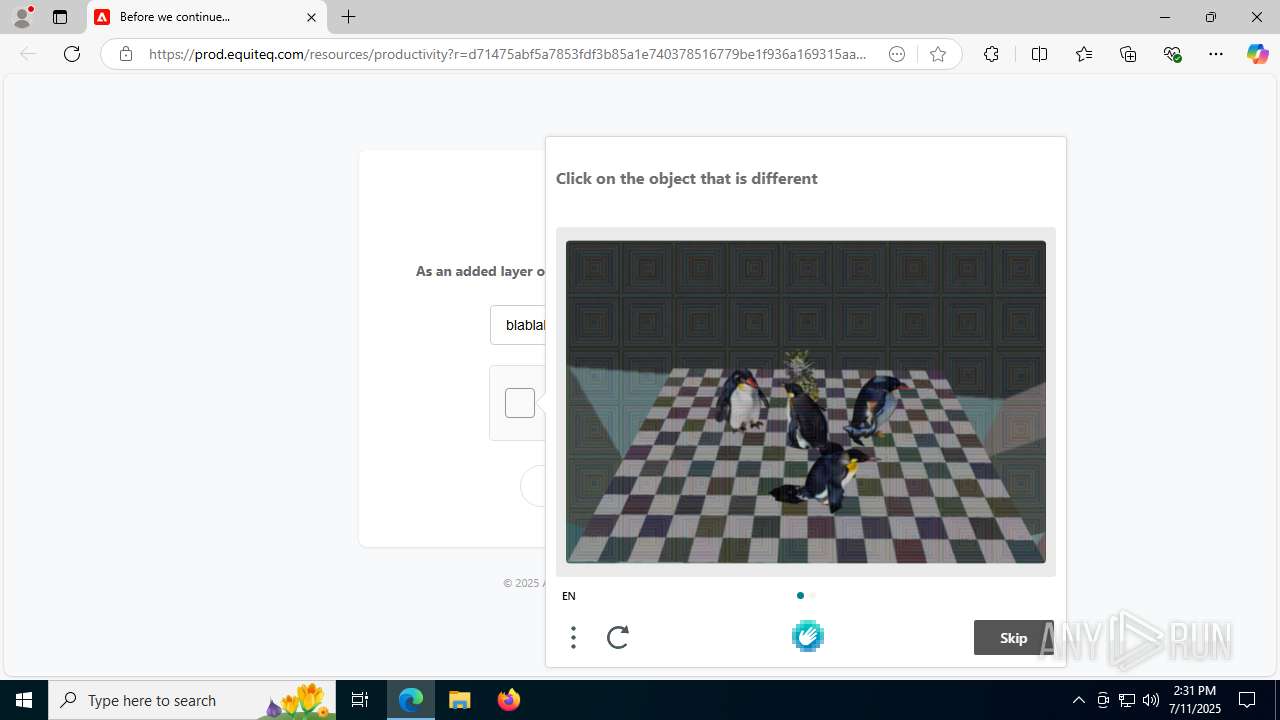Skip this captcha challenge
This screenshot has height=720, width=1280.
[x=1013, y=638]
